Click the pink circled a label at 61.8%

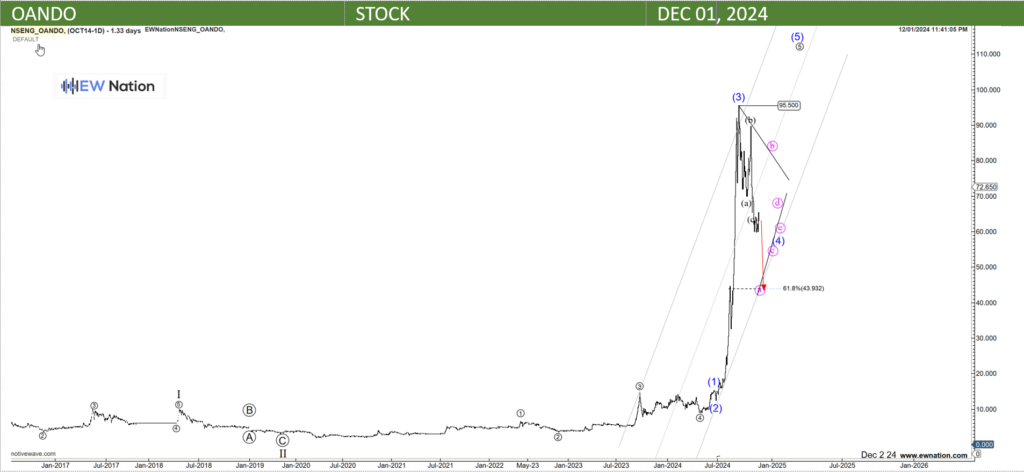pyautogui.click(x=760, y=290)
